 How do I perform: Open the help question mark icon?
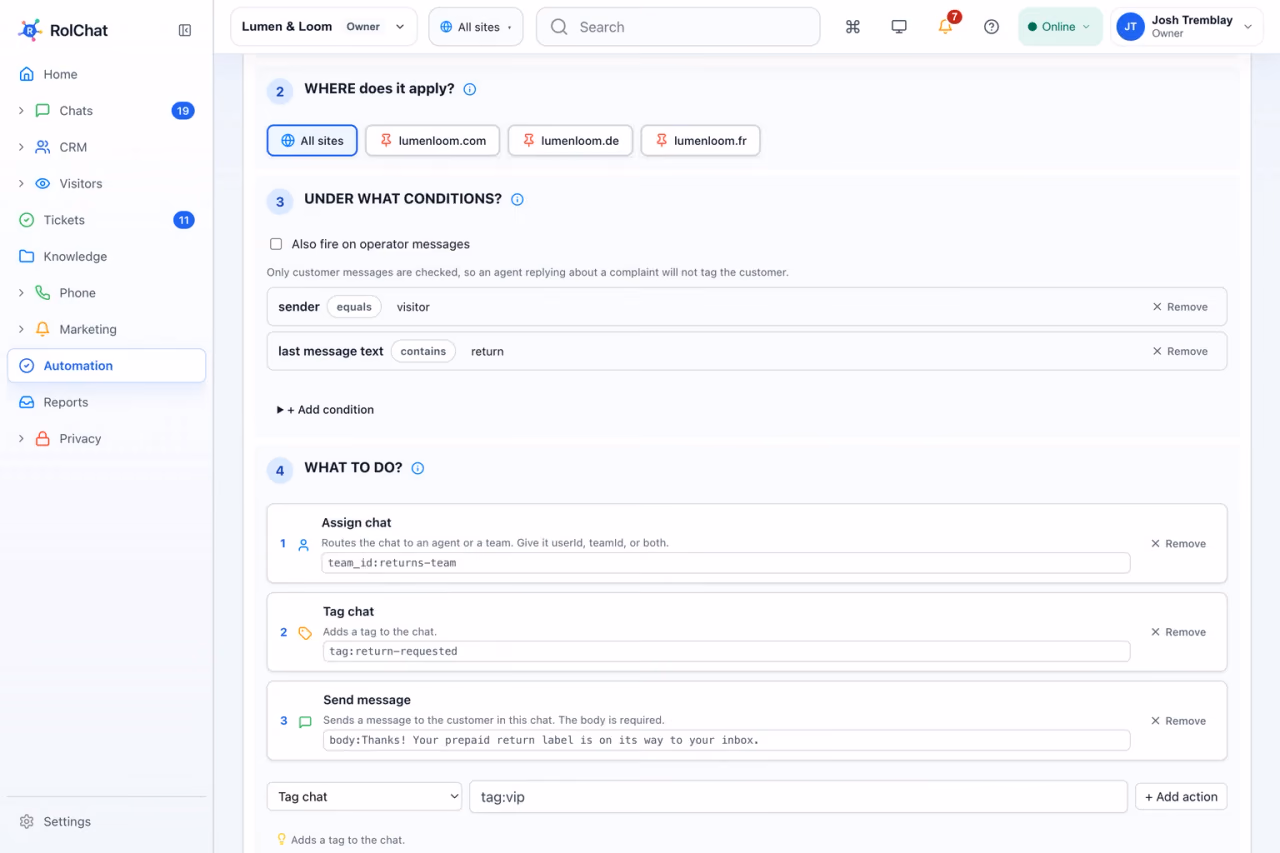tap(992, 27)
